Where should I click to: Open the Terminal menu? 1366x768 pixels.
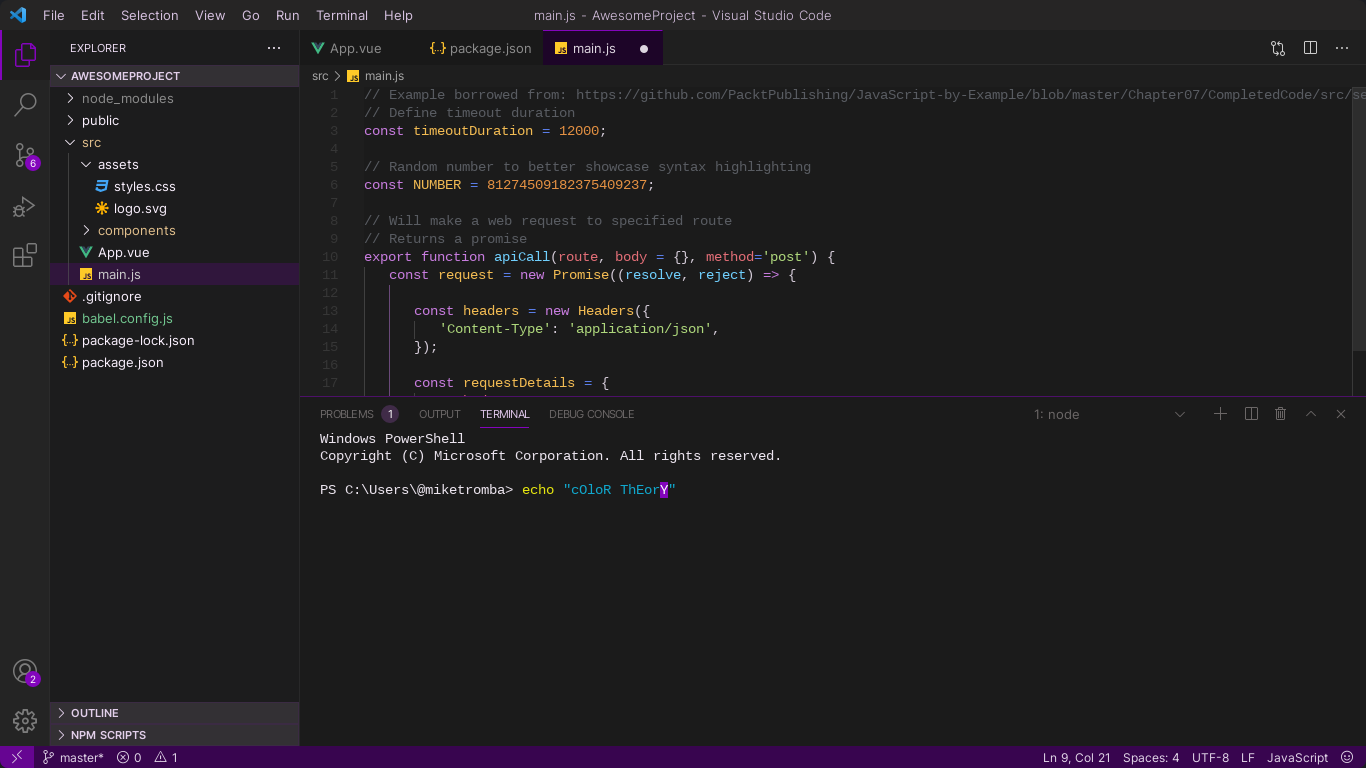click(x=341, y=15)
